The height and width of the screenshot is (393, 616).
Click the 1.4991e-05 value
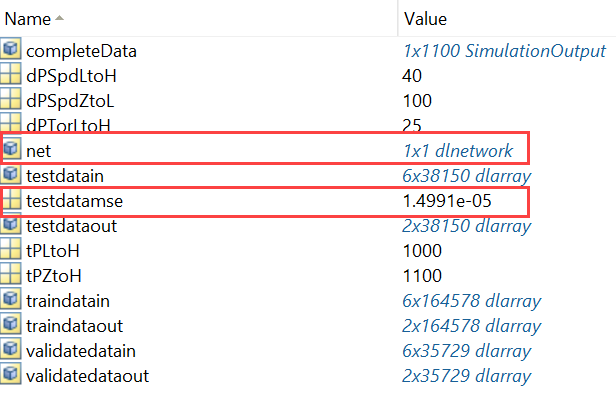tap(447, 201)
